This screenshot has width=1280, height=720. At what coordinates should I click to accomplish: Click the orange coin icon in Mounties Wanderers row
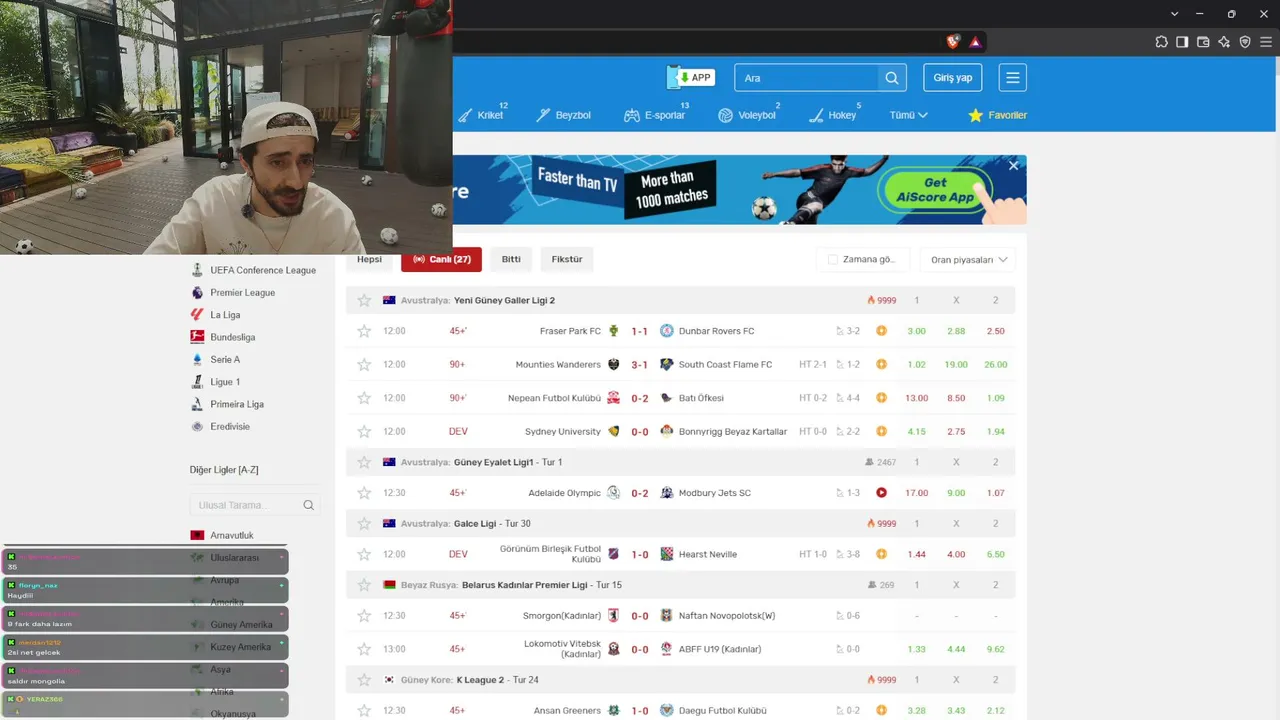pyautogui.click(x=881, y=364)
